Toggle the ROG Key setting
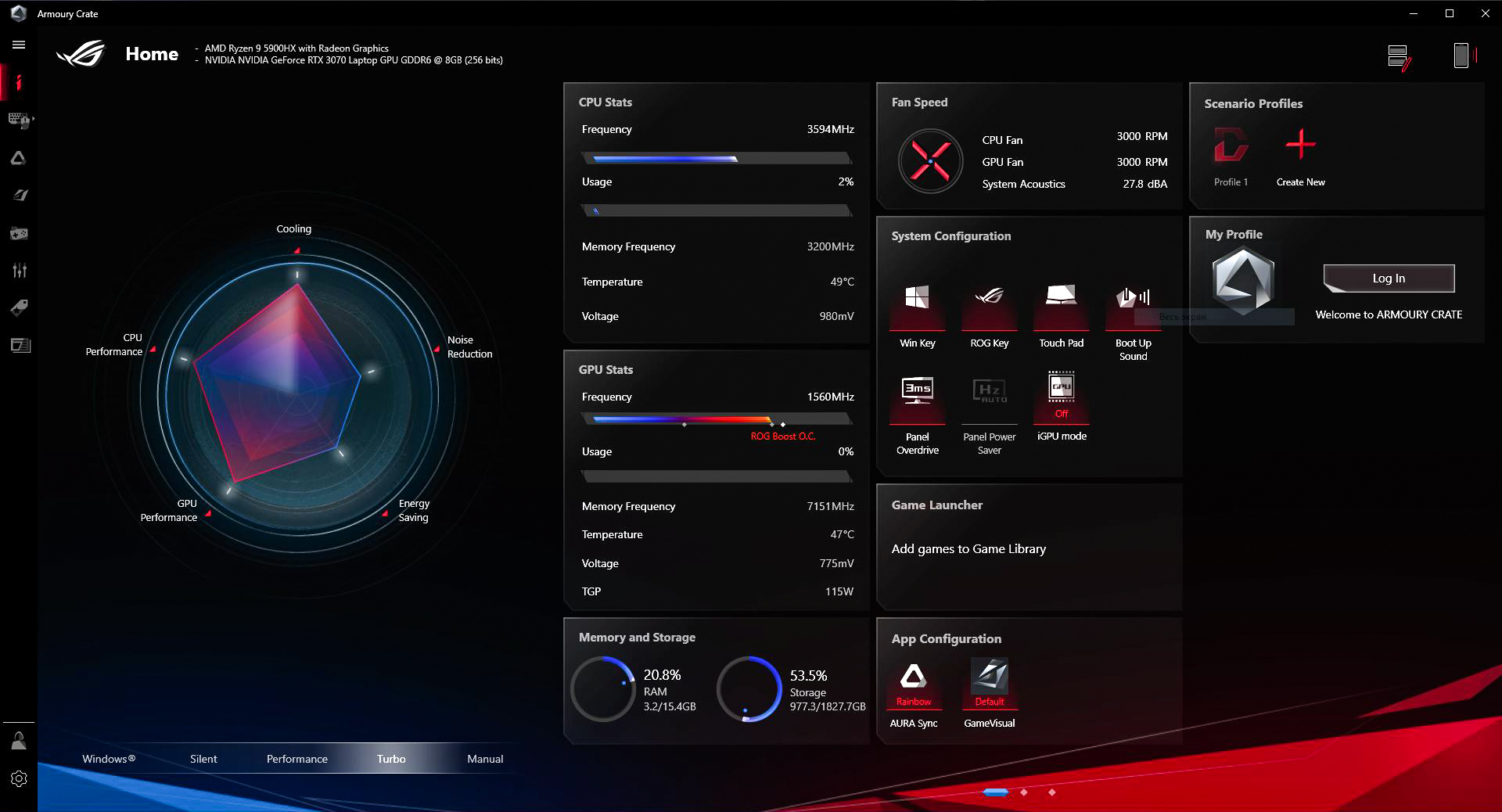 [x=990, y=316]
